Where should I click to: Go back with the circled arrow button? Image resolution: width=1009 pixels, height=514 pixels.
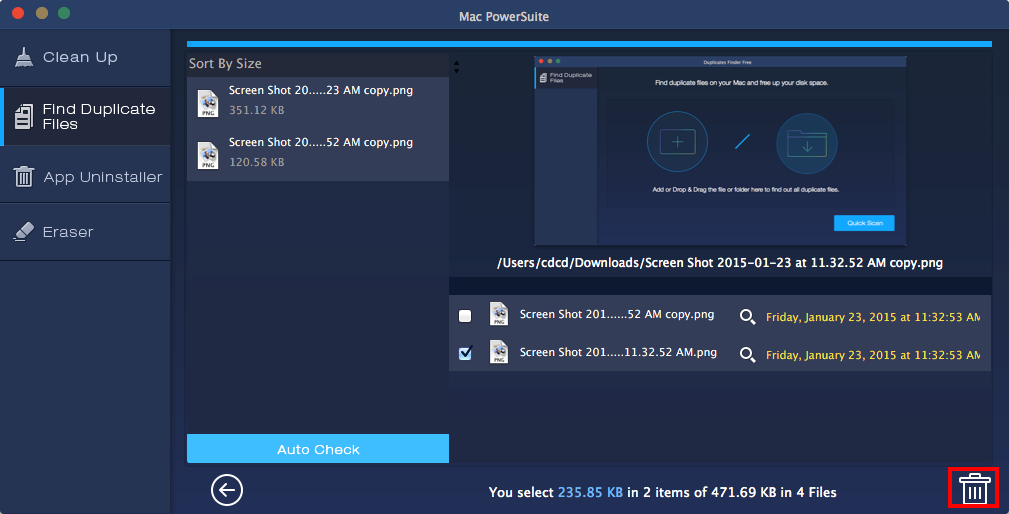coord(227,491)
